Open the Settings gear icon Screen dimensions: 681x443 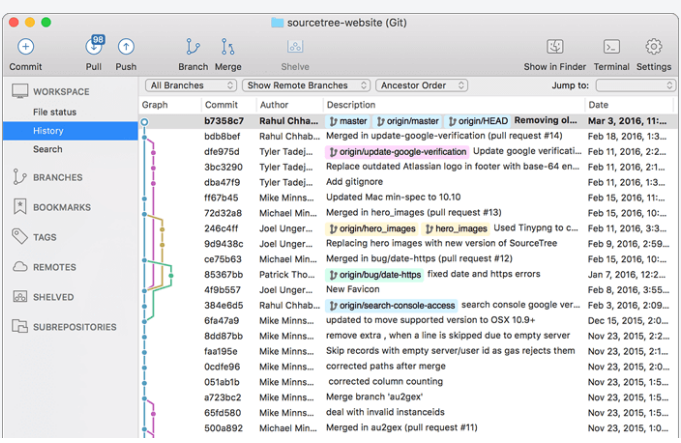tap(654, 46)
